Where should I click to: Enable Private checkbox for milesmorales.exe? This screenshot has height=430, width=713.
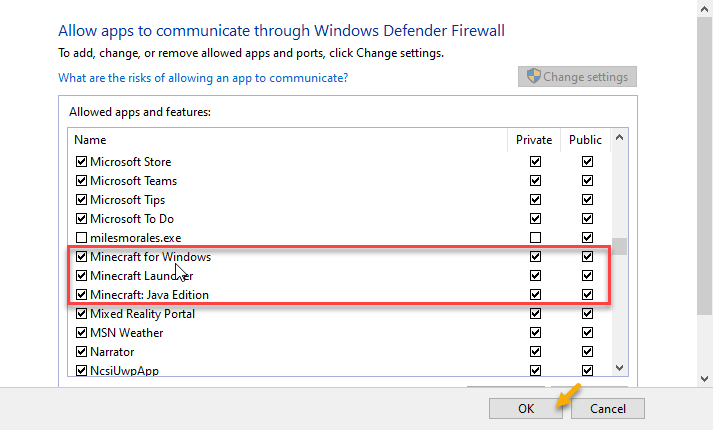click(535, 238)
